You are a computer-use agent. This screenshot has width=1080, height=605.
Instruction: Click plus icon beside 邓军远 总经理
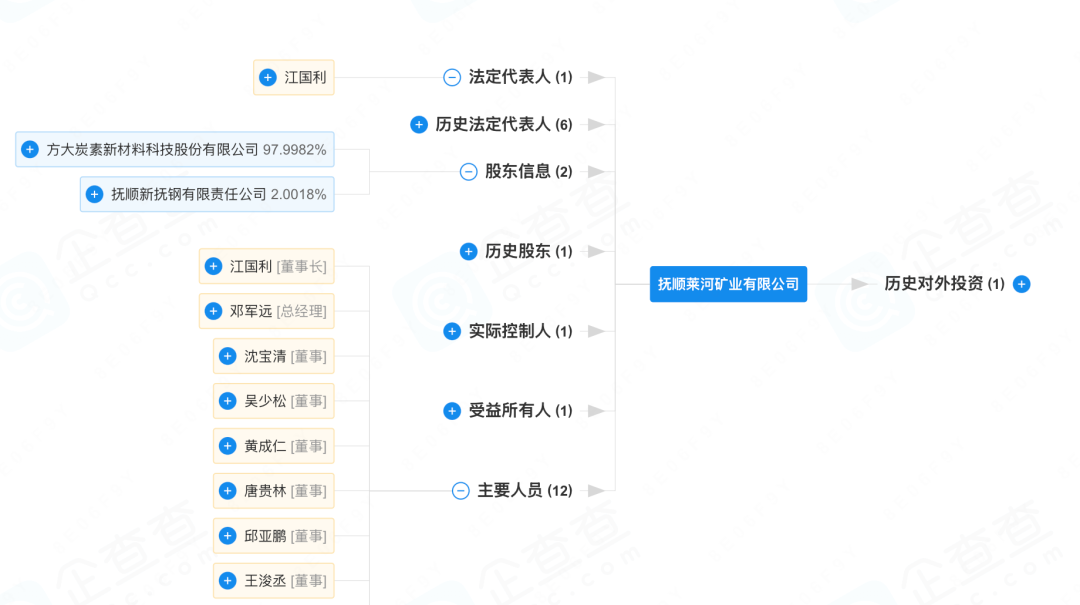pos(213,311)
